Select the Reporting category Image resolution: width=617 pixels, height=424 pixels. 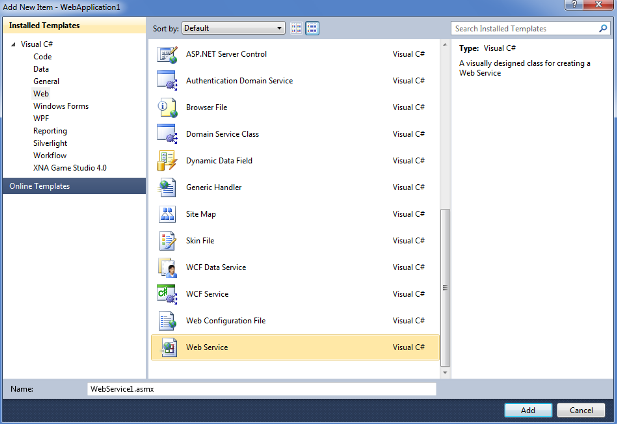pyautogui.click(x=50, y=131)
